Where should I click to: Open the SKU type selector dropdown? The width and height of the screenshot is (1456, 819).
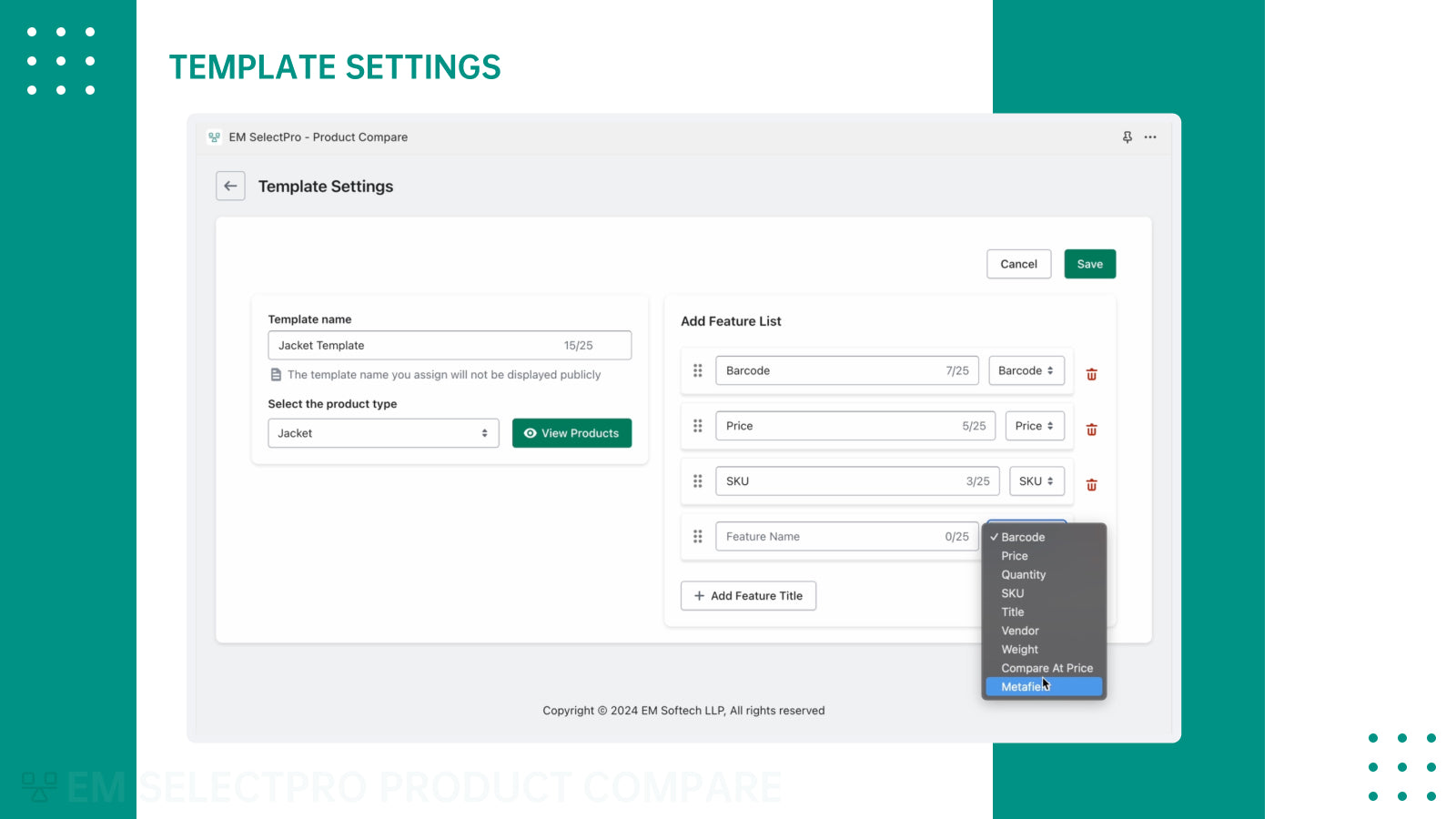tap(1036, 481)
